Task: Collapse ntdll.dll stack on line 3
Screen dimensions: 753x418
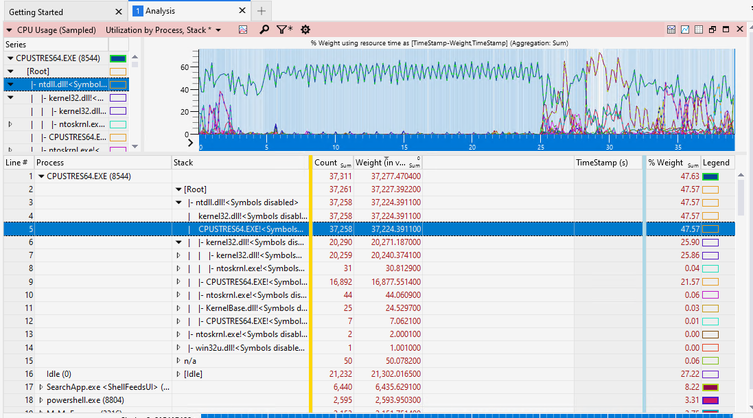Action: coord(179,202)
